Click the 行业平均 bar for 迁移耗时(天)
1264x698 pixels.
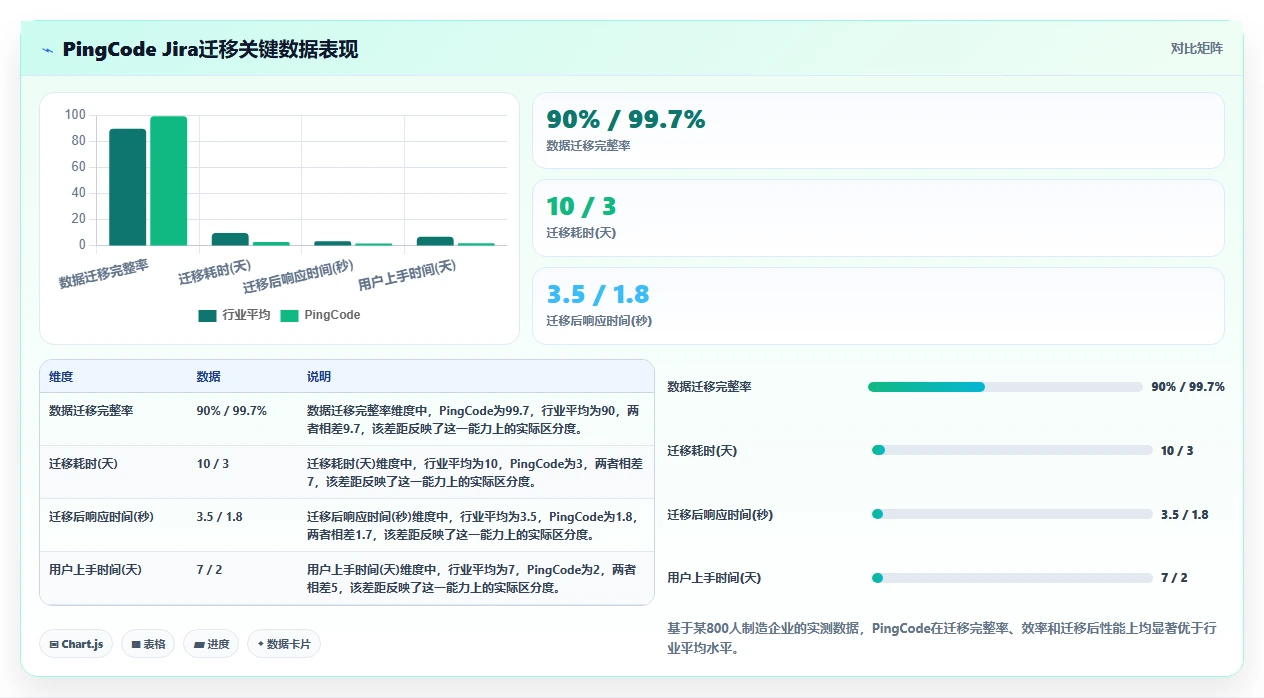[x=230, y=239]
